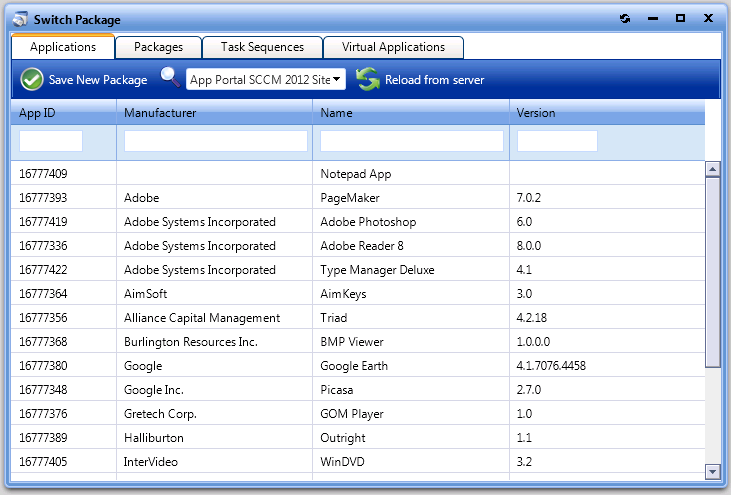This screenshot has width=731, height=495.
Task: Focus the Manufacturer filter field
Action: 216,141
